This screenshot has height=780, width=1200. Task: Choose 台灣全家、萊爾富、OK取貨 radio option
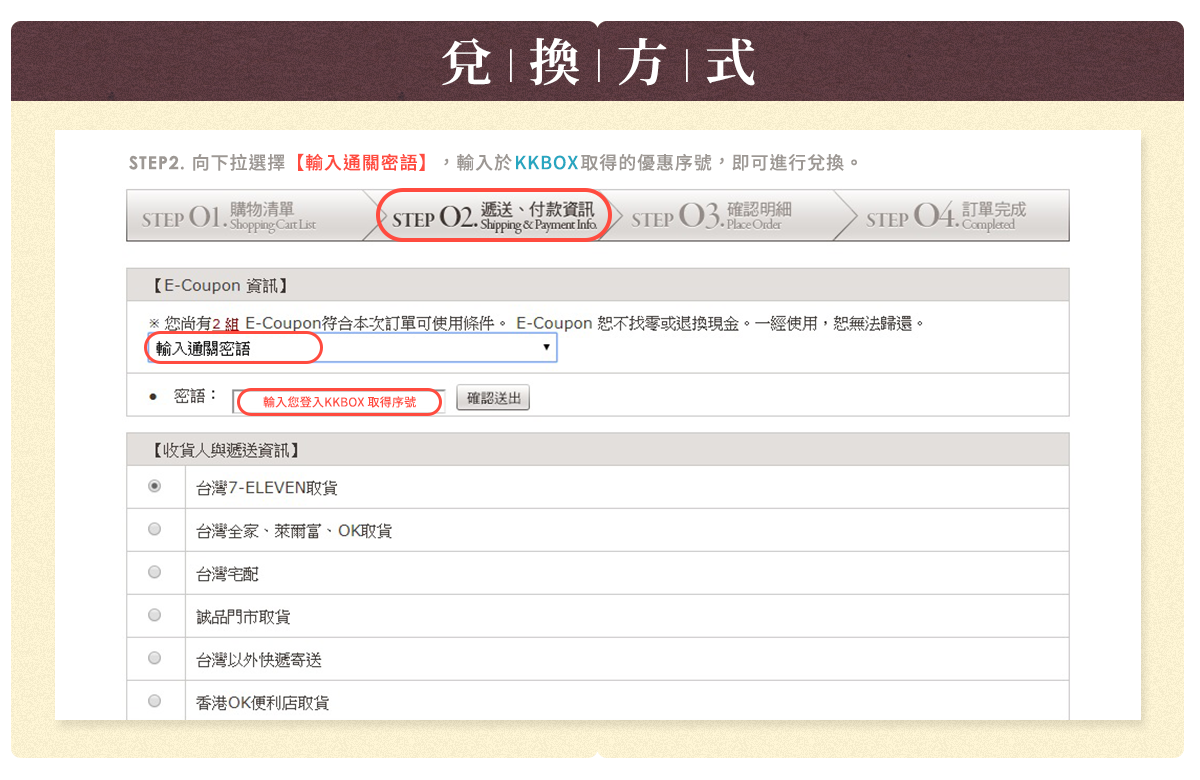click(x=154, y=530)
